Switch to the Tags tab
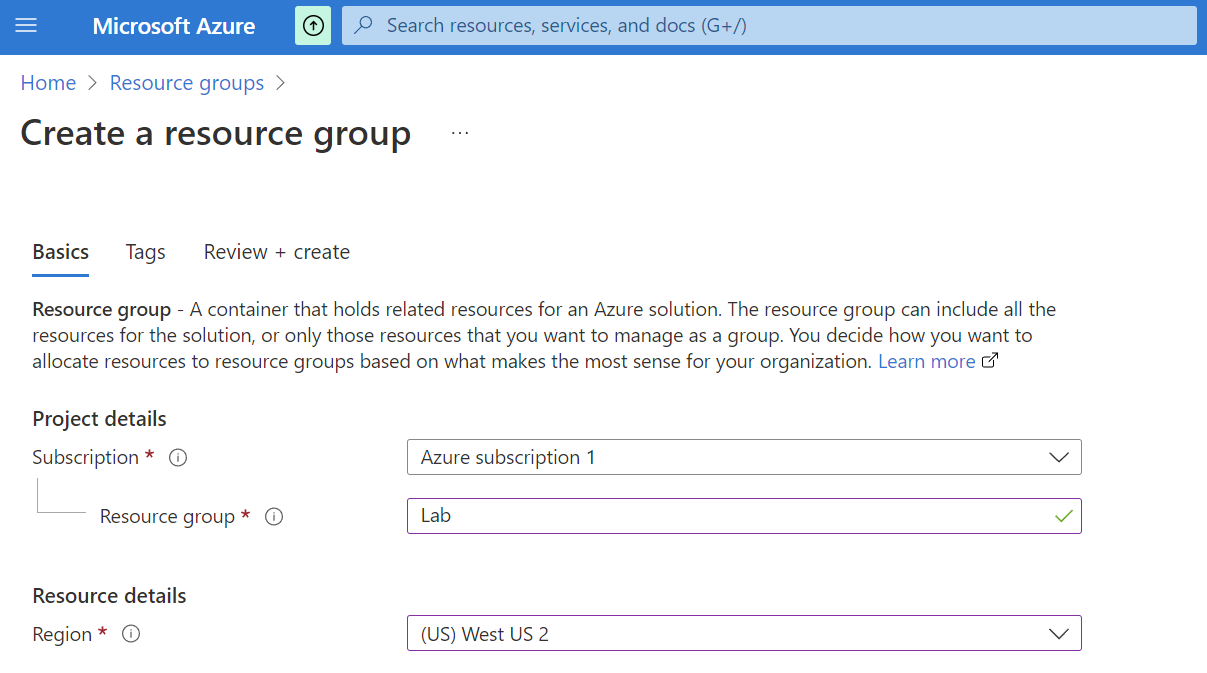Screen dimensions: 1207x673 coord(145,252)
